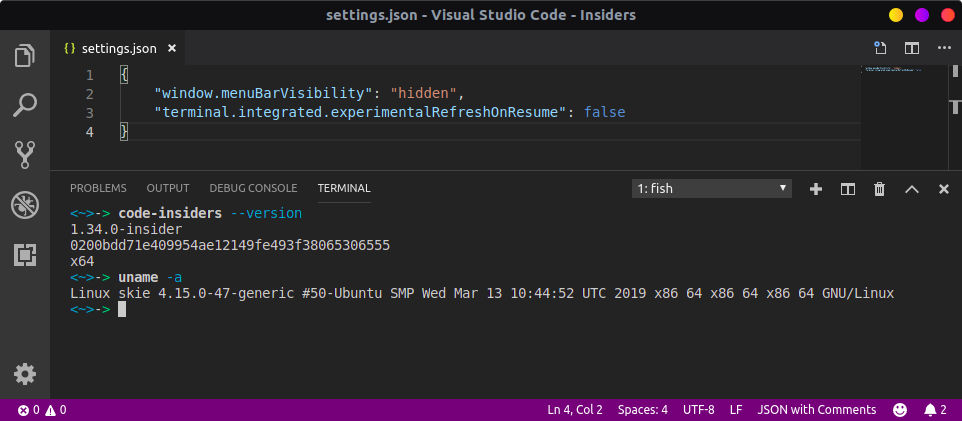The width and height of the screenshot is (962, 421).
Task: Split the terminal pane
Action: tap(848, 189)
